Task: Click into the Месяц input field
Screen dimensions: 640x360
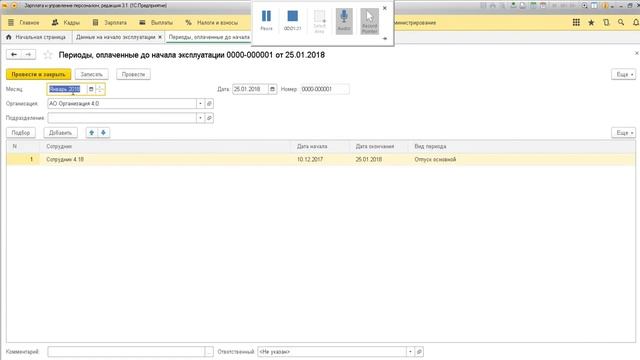Action: tap(67, 89)
